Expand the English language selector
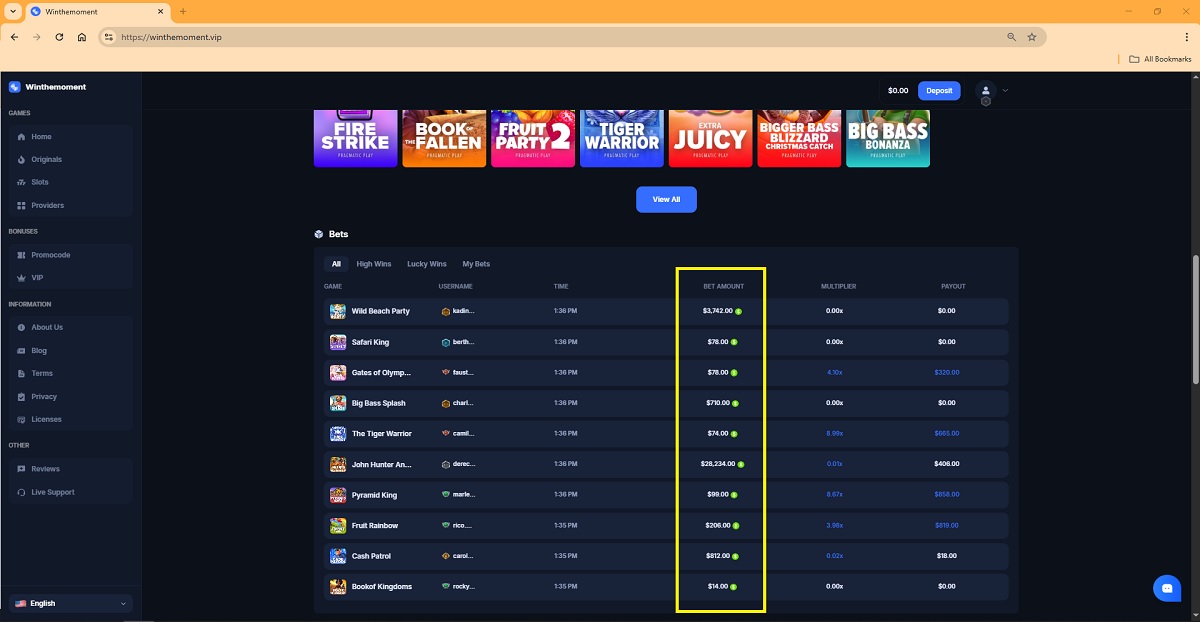 click(70, 603)
